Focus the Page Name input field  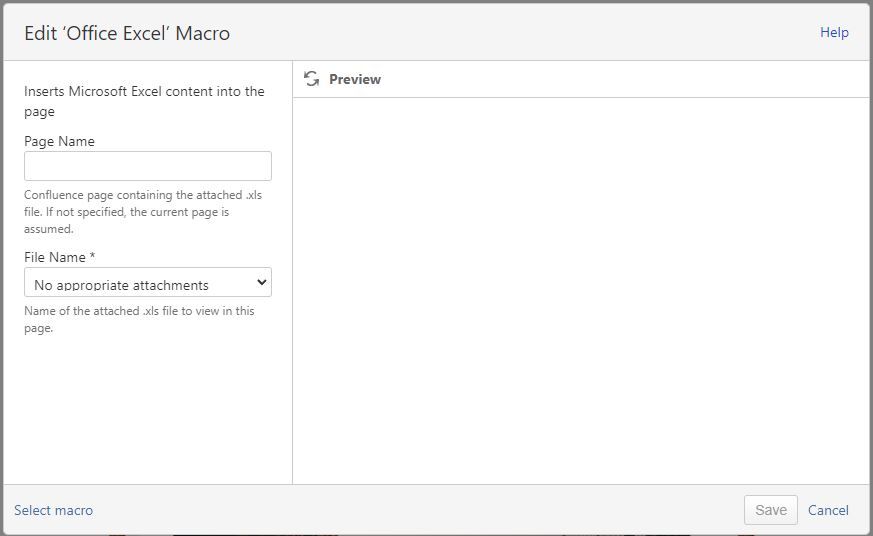pos(148,166)
